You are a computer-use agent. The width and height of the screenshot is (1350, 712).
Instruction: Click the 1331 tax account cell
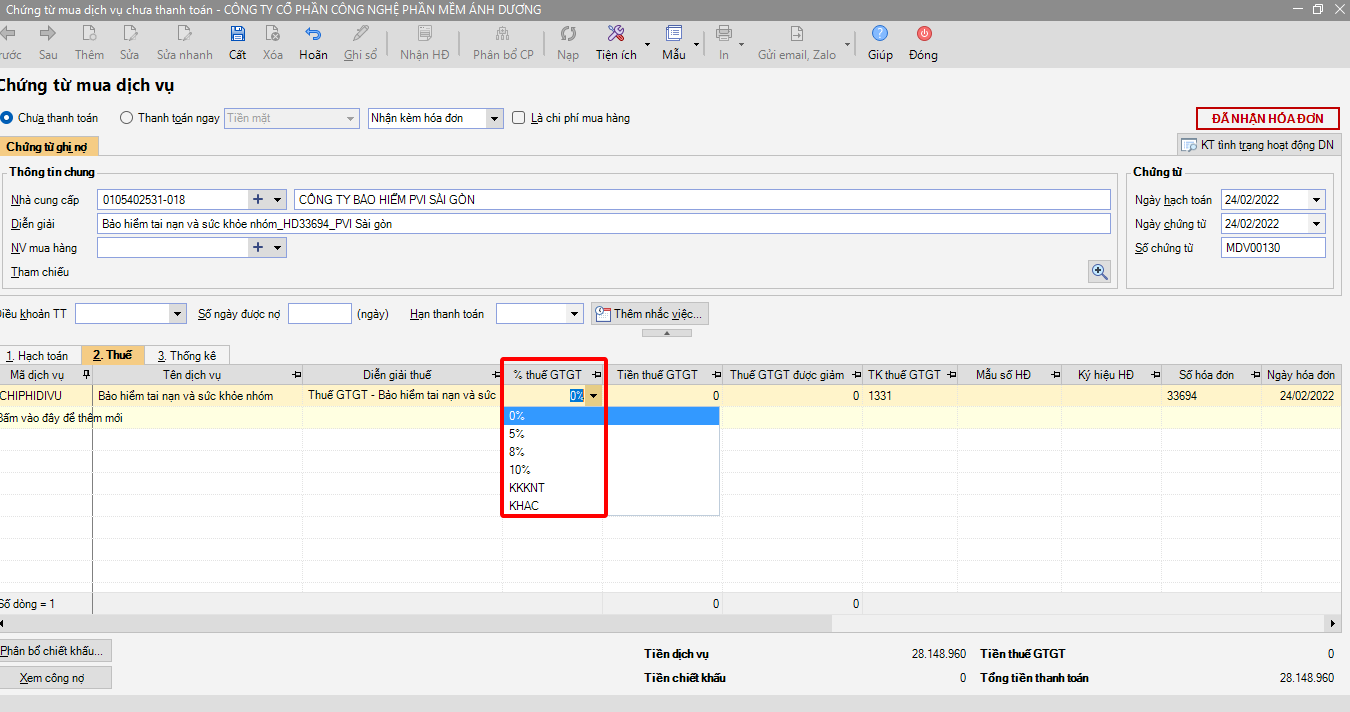(910, 396)
